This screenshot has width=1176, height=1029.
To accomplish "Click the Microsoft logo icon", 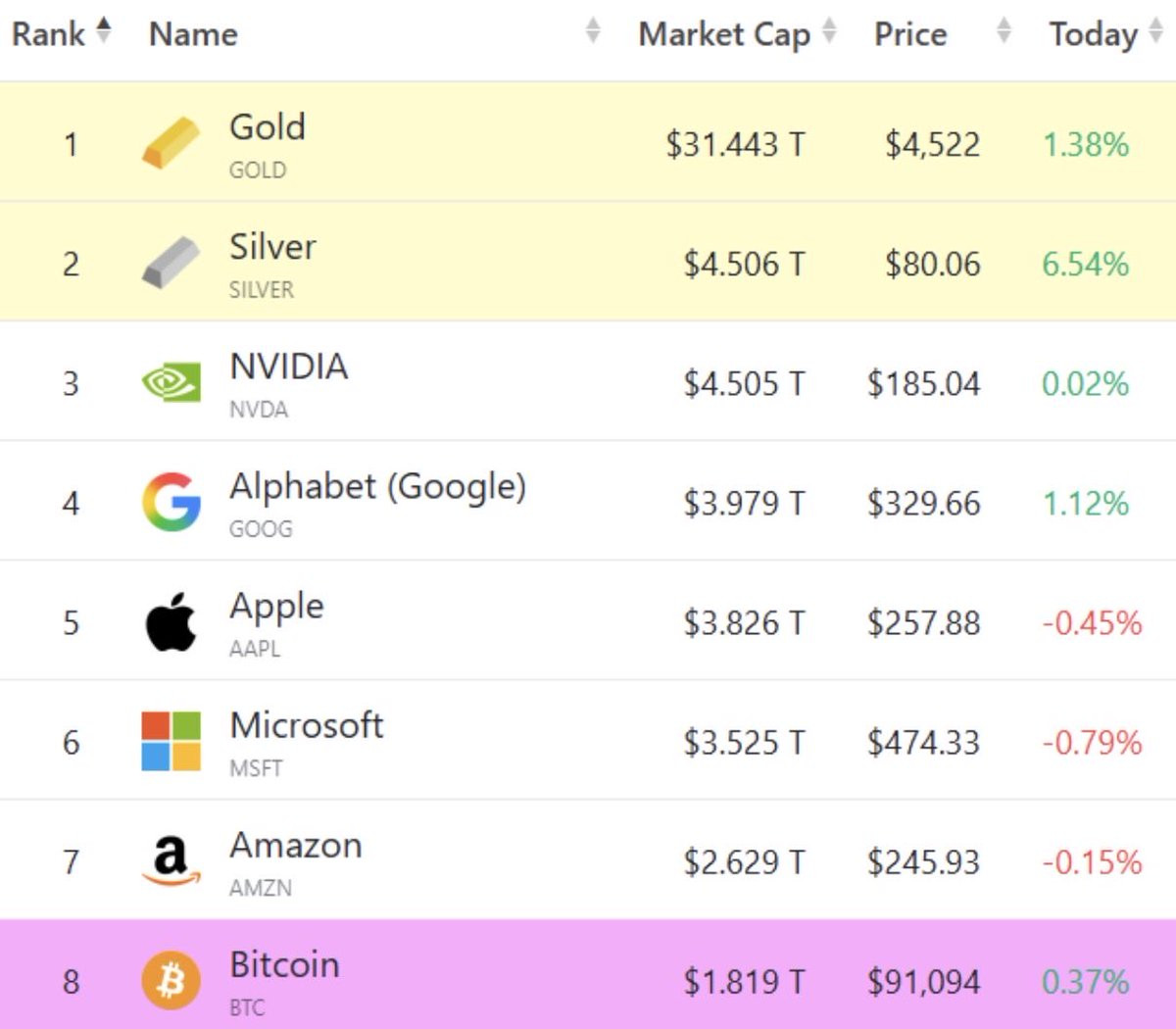I will point(171,742).
